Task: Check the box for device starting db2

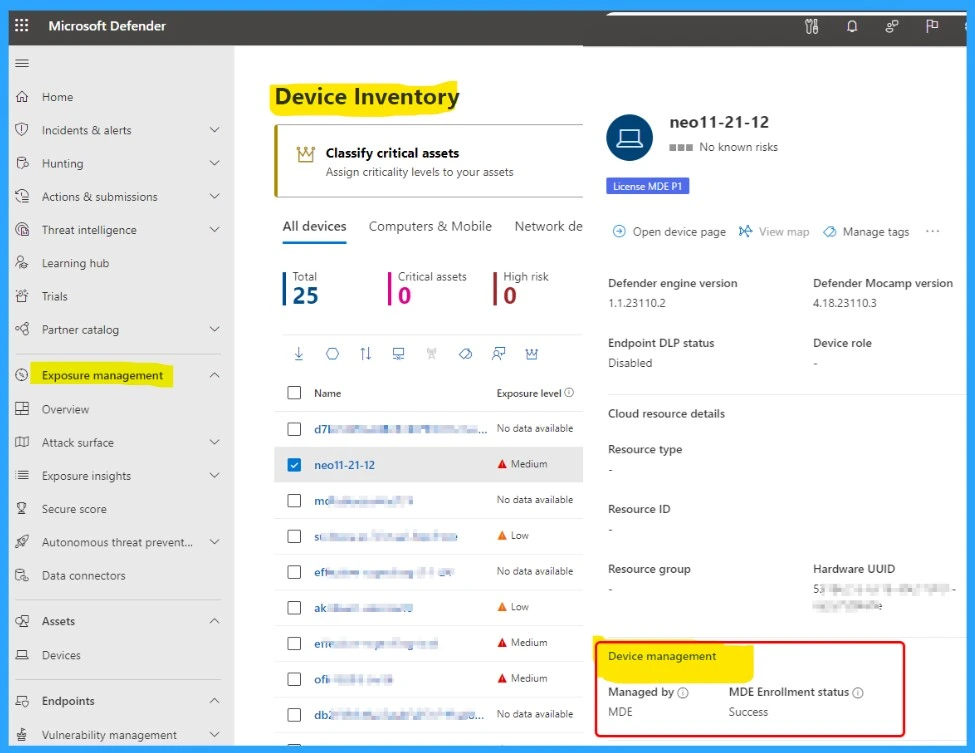Action: coord(294,715)
